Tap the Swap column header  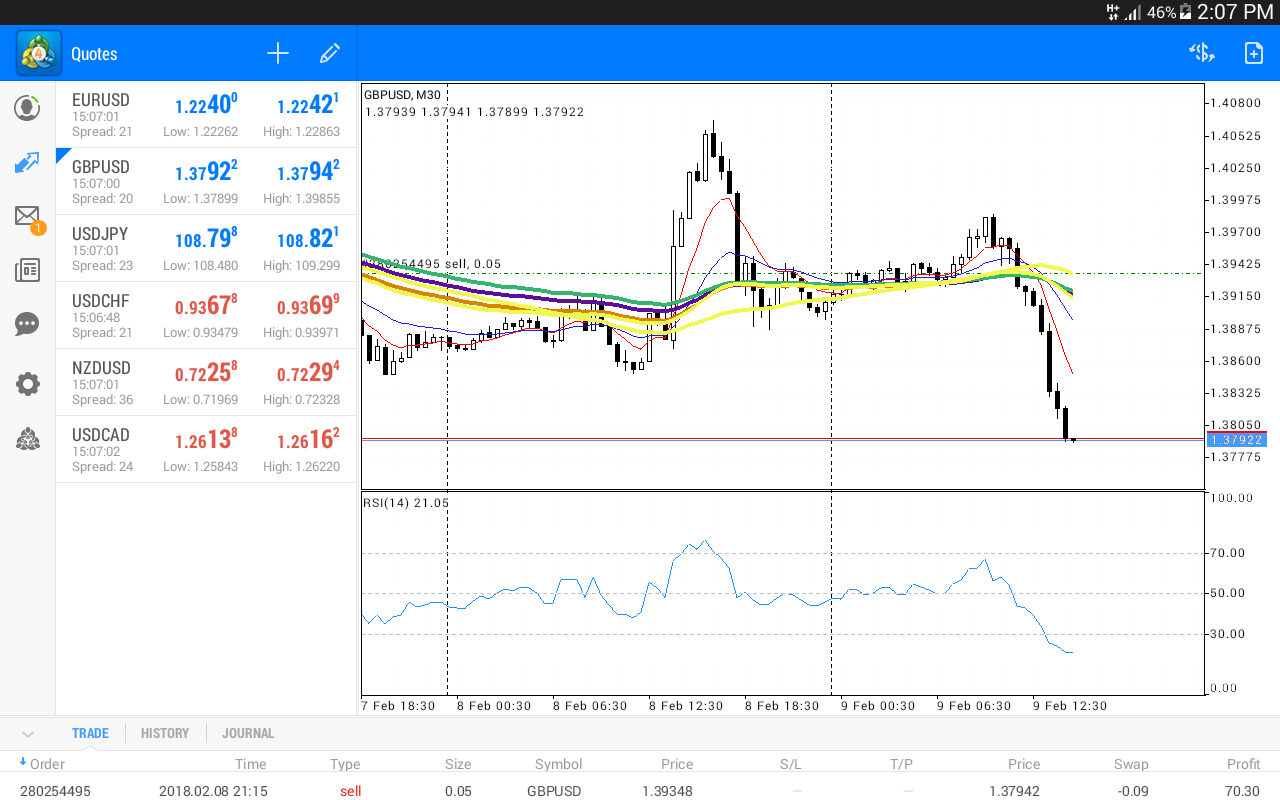pos(1131,764)
